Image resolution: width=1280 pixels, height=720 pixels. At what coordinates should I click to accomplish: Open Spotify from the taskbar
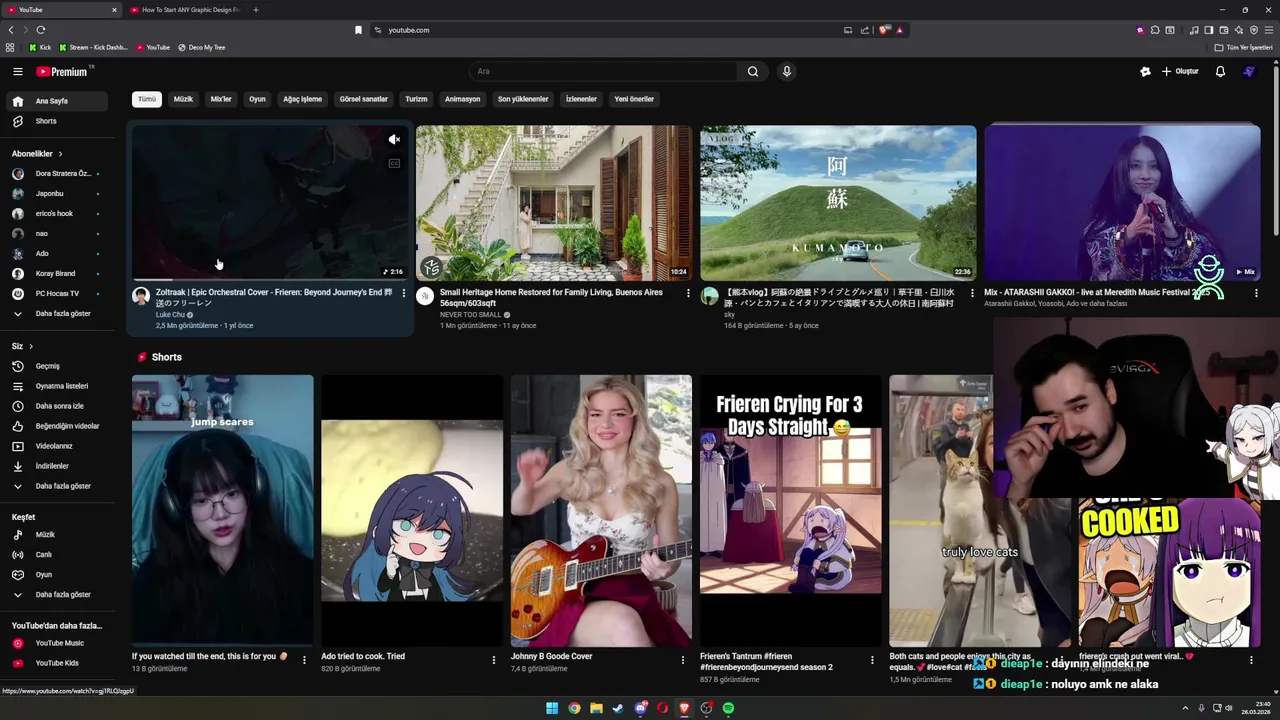728,708
